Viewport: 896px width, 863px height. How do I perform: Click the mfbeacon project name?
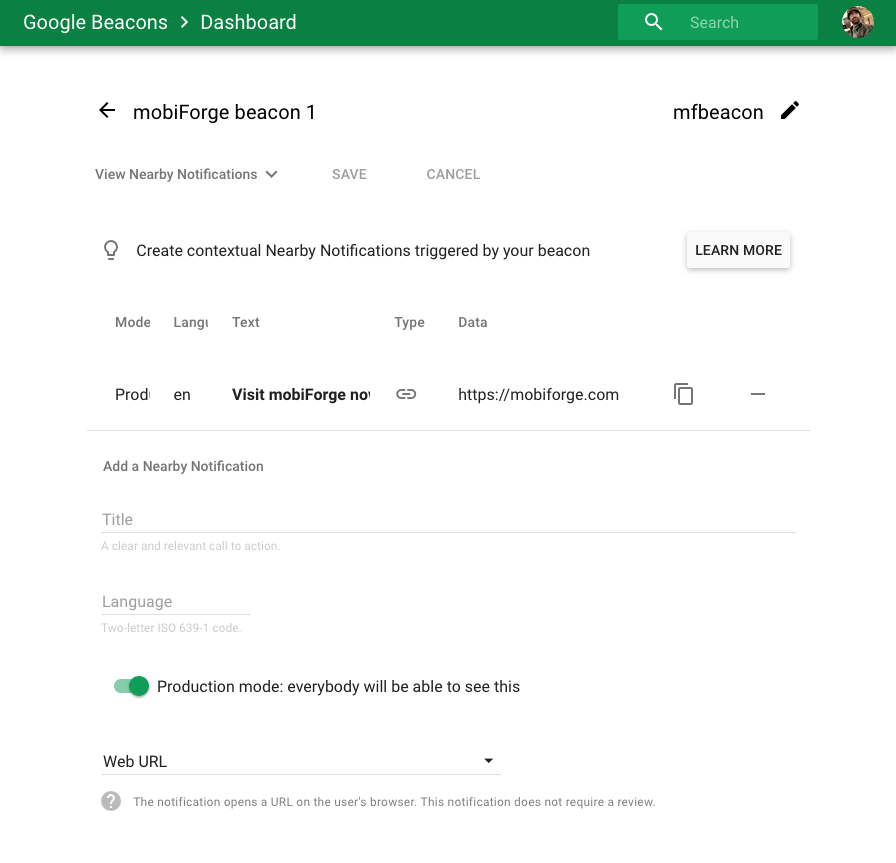(718, 112)
